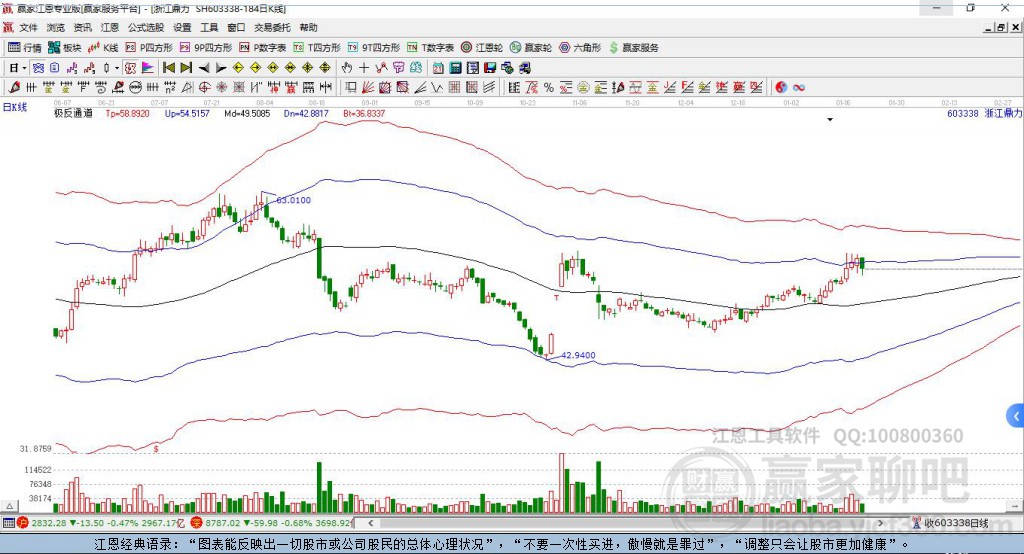Screen dimensions: 1024x554
Task: Jump to last bar icon
Action: pyautogui.click(x=186, y=68)
